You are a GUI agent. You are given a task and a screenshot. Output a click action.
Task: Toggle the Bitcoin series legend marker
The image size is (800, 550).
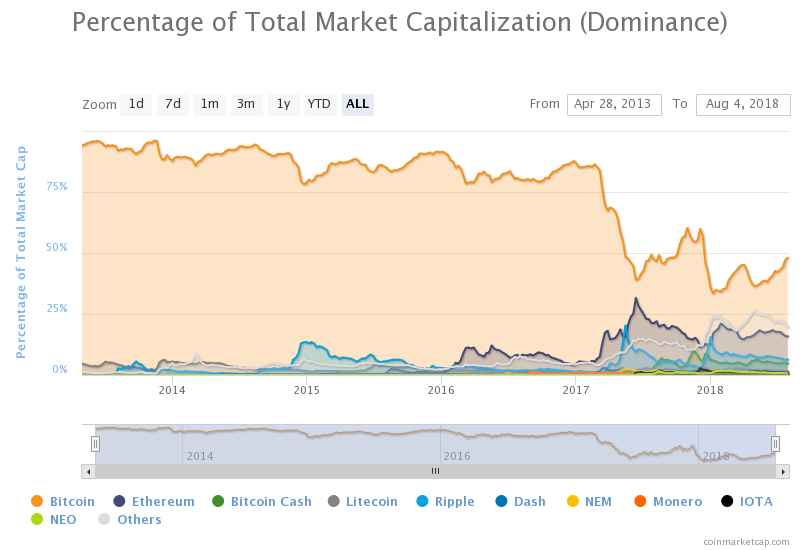[x=37, y=501]
